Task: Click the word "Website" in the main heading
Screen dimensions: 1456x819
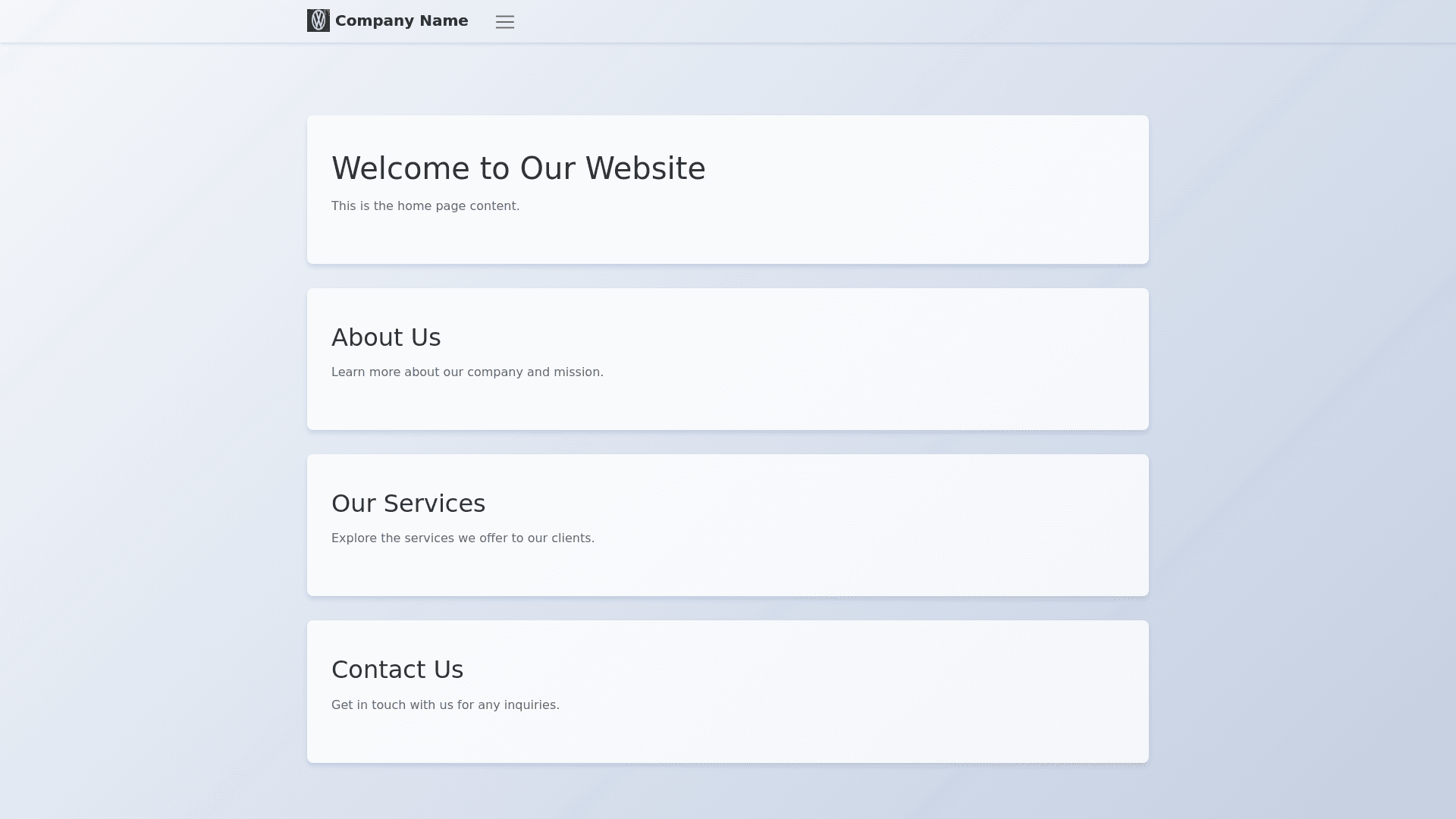Action: (x=645, y=168)
